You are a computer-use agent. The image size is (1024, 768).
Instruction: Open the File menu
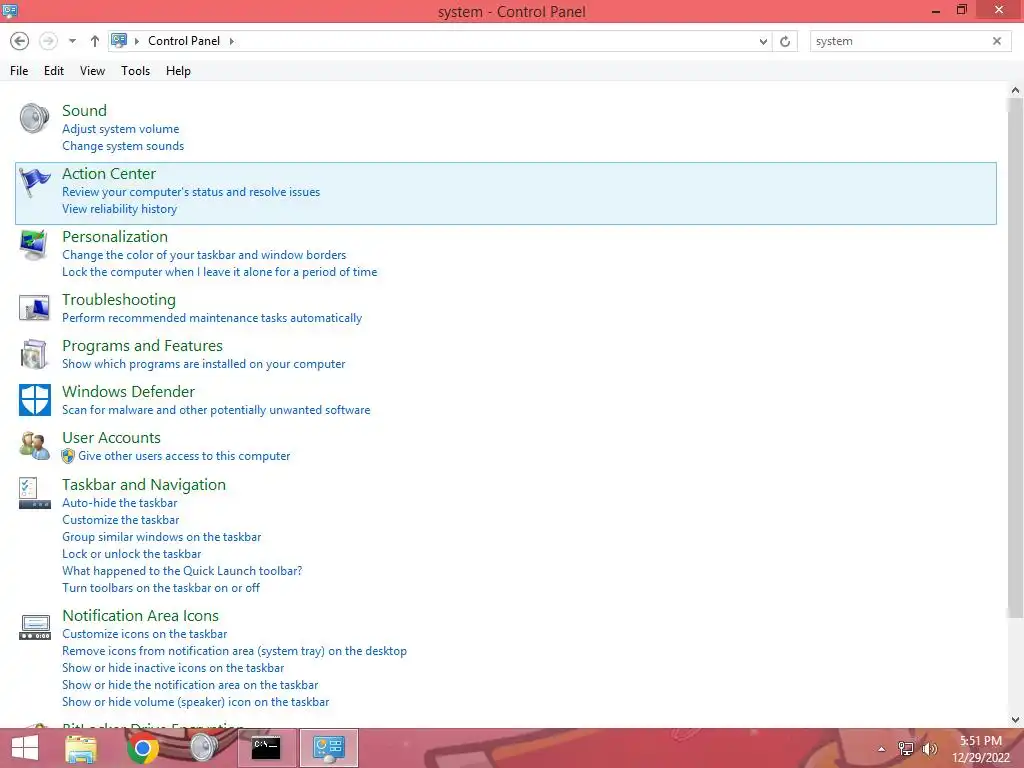(x=19, y=71)
